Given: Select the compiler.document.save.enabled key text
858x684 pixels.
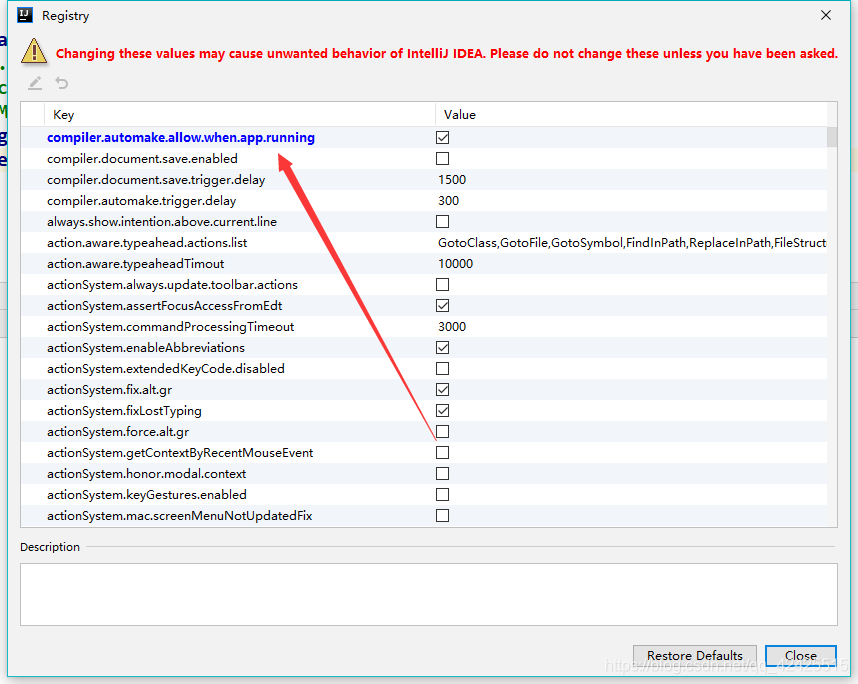Looking at the screenshot, I should [x=142, y=159].
